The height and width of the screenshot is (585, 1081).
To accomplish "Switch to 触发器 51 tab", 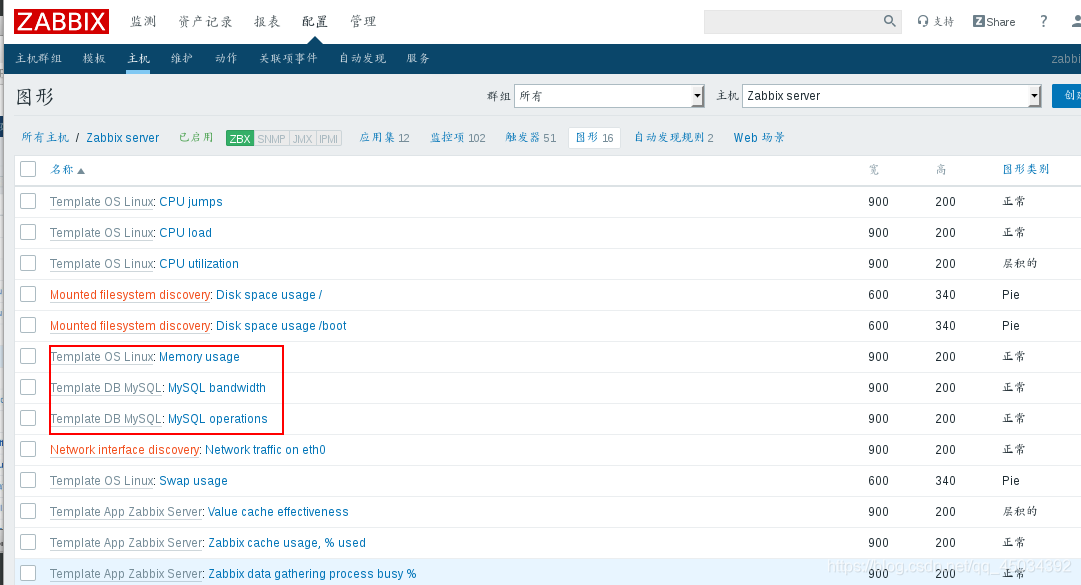I will pyautogui.click(x=530, y=138).
